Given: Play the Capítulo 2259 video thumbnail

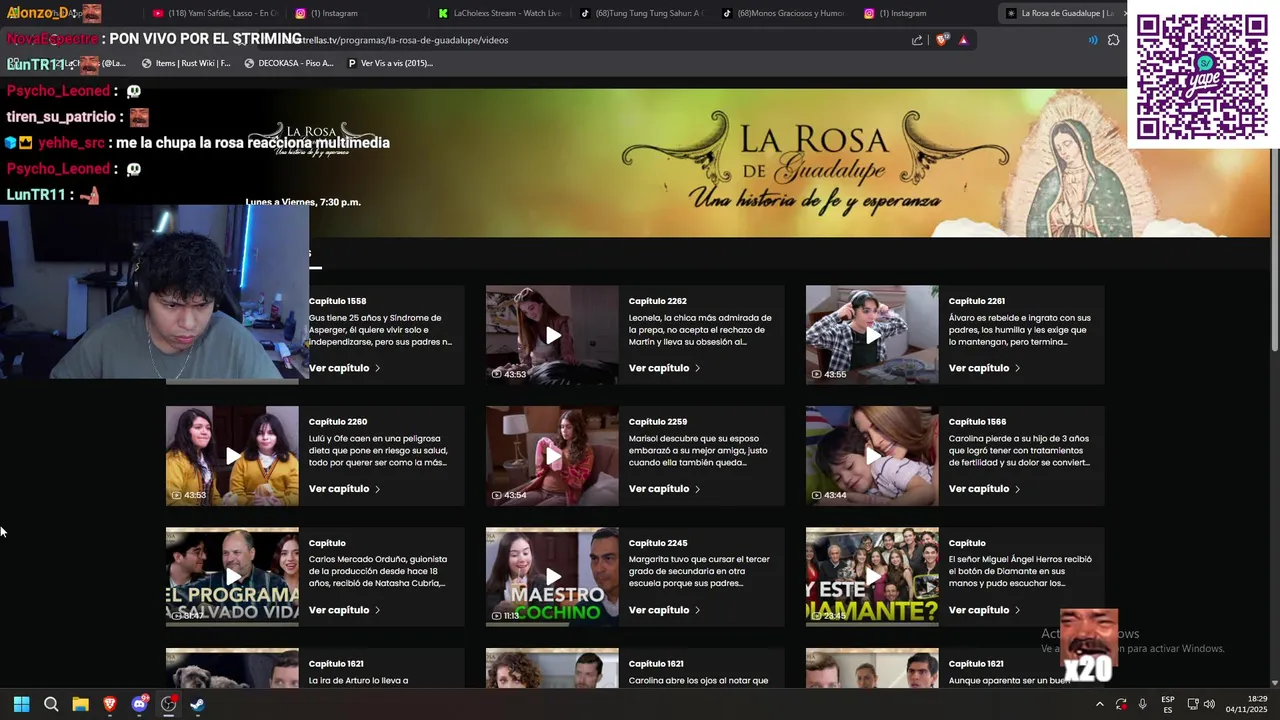Looking at the screenshot, I should tap(552, 456).
